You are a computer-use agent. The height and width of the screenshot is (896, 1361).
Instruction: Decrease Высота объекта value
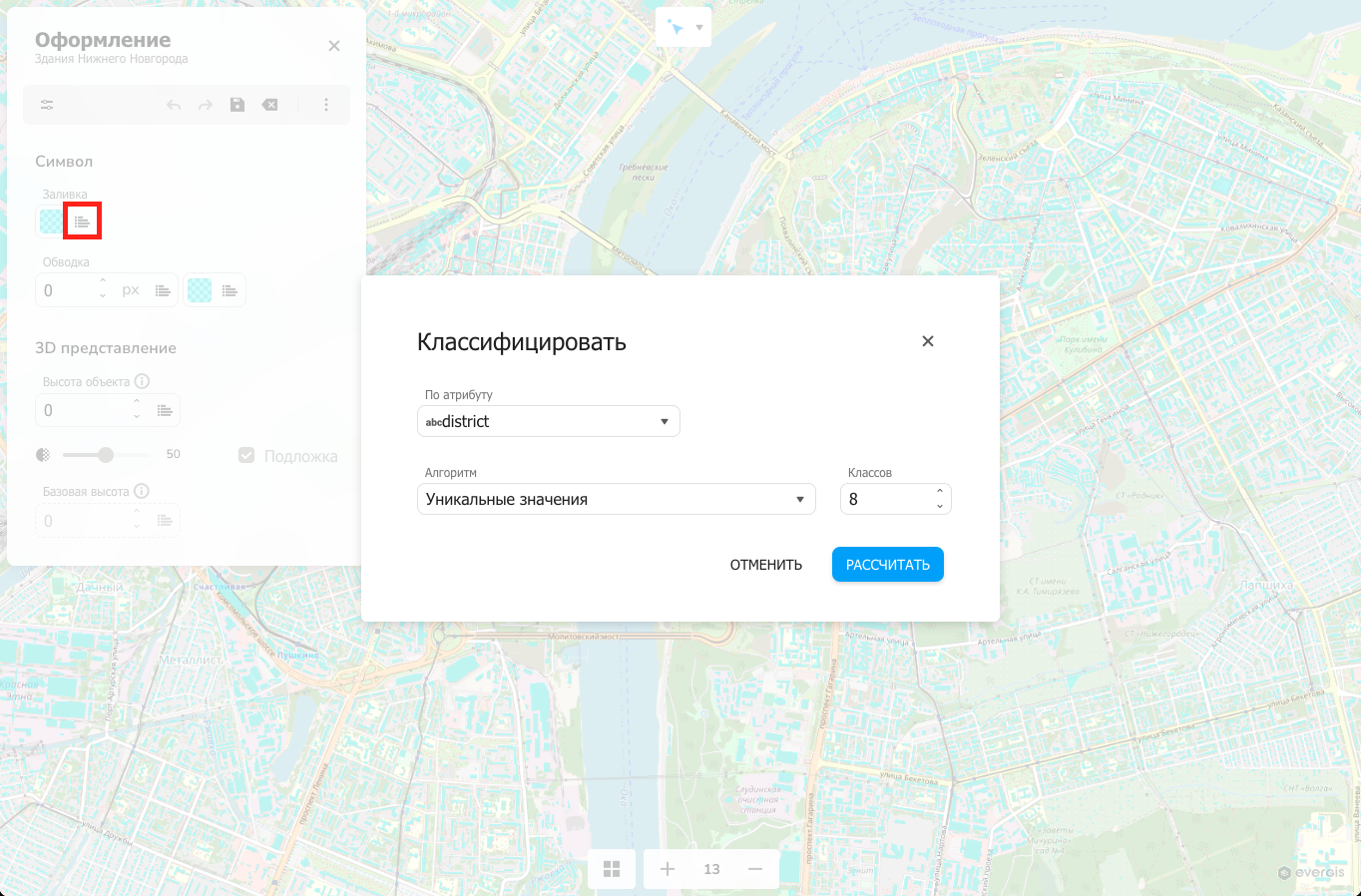pos(137,416)
